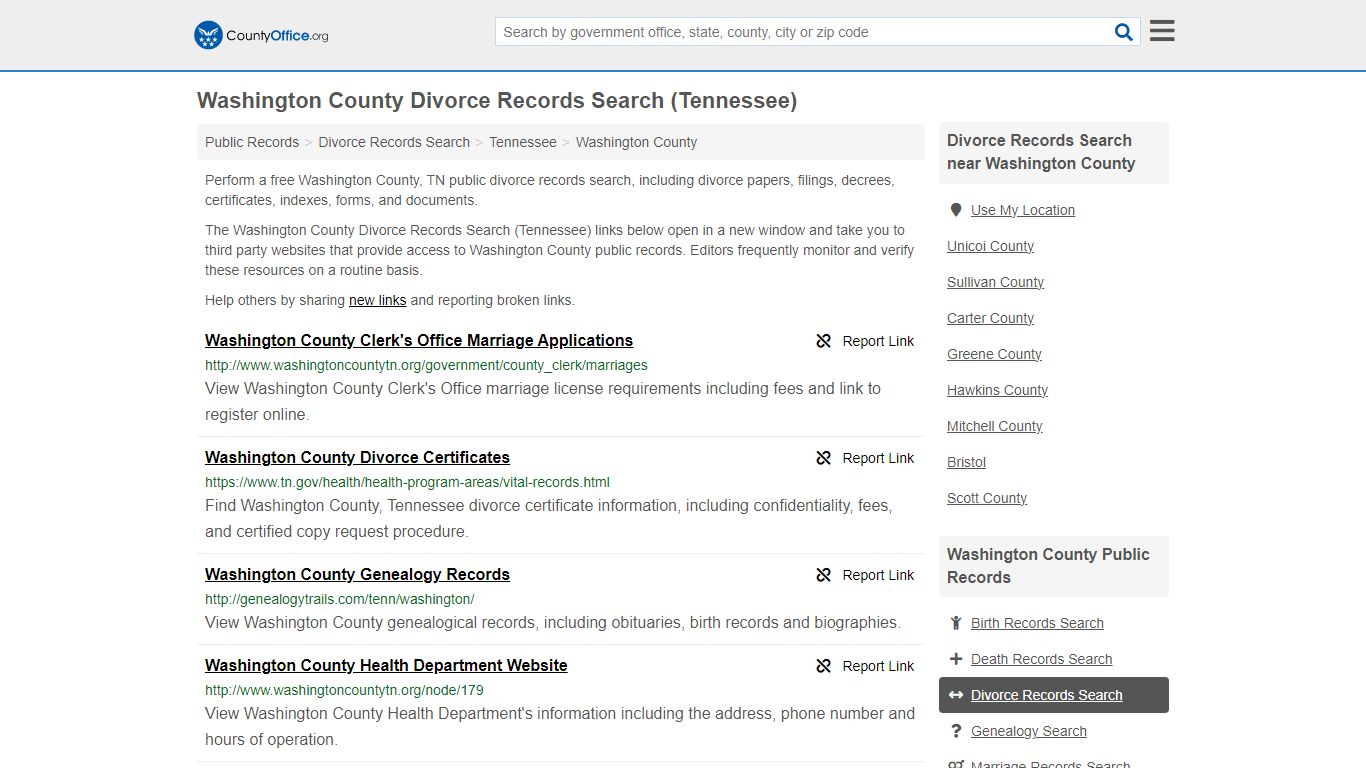Image resolution: width=1366 pixels, height=768 pixels.
Task: Click broken-link icon beside Marriage Applications
Action: [x=824, y=341]
